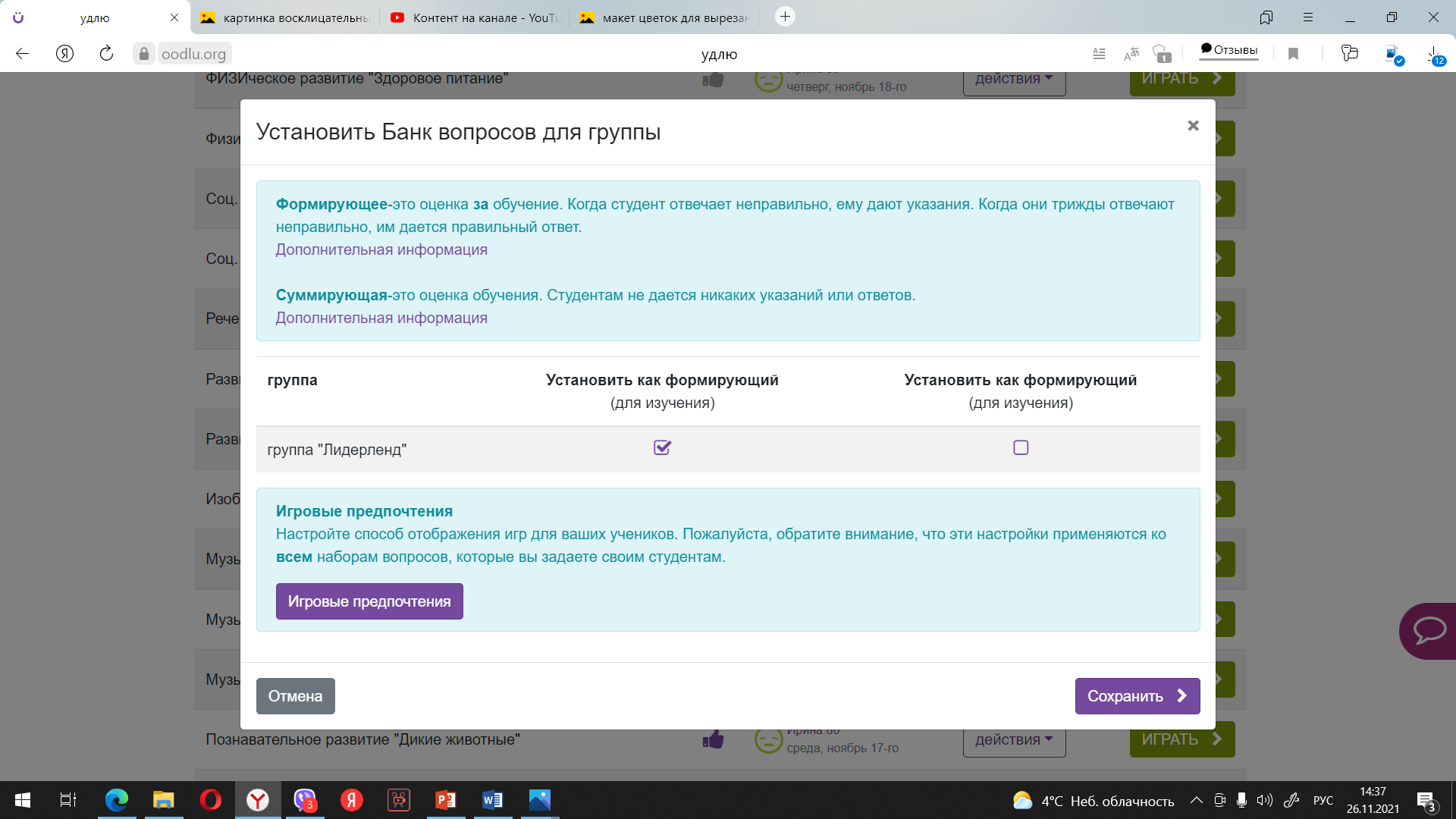This screenshot has height=819, width=1456.
Task: Open the chat bubble support widget
Action: coord(1429,630)
